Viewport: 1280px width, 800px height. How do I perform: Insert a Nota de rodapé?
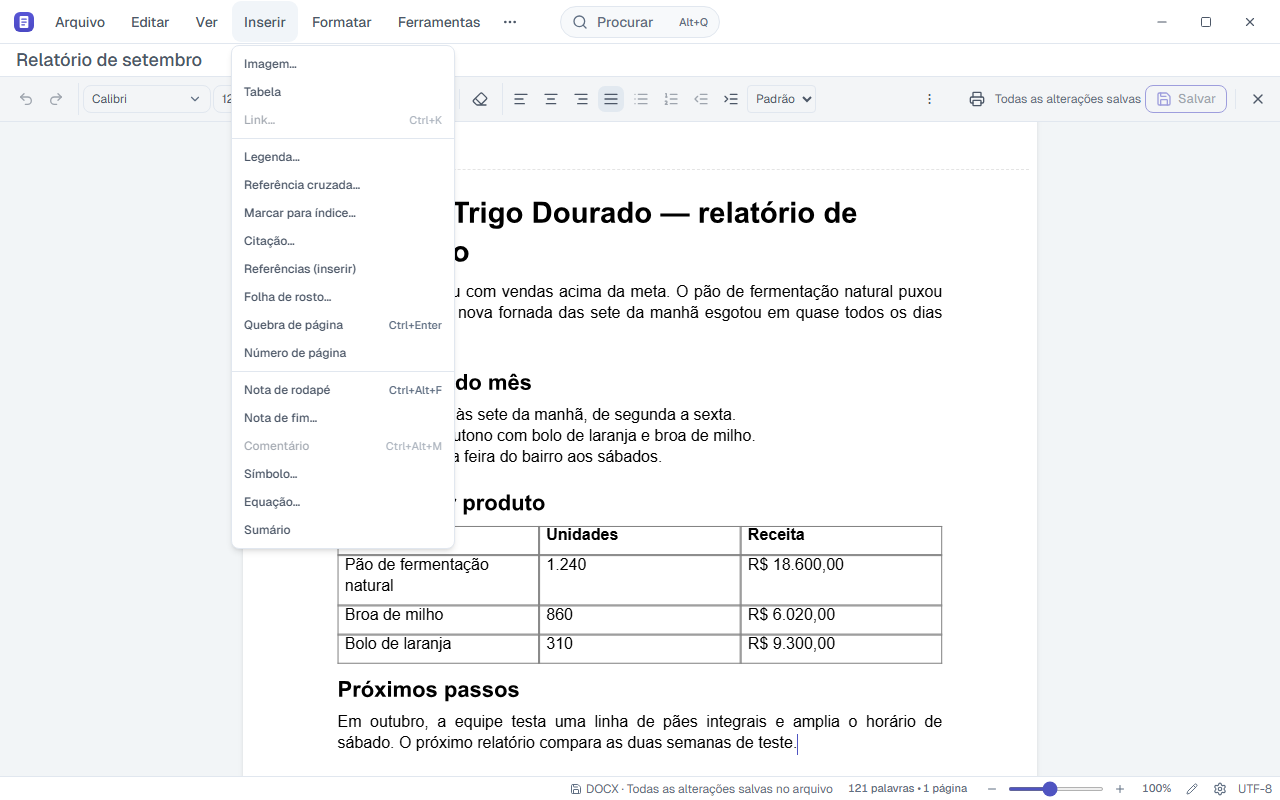(x=343, y=390)
